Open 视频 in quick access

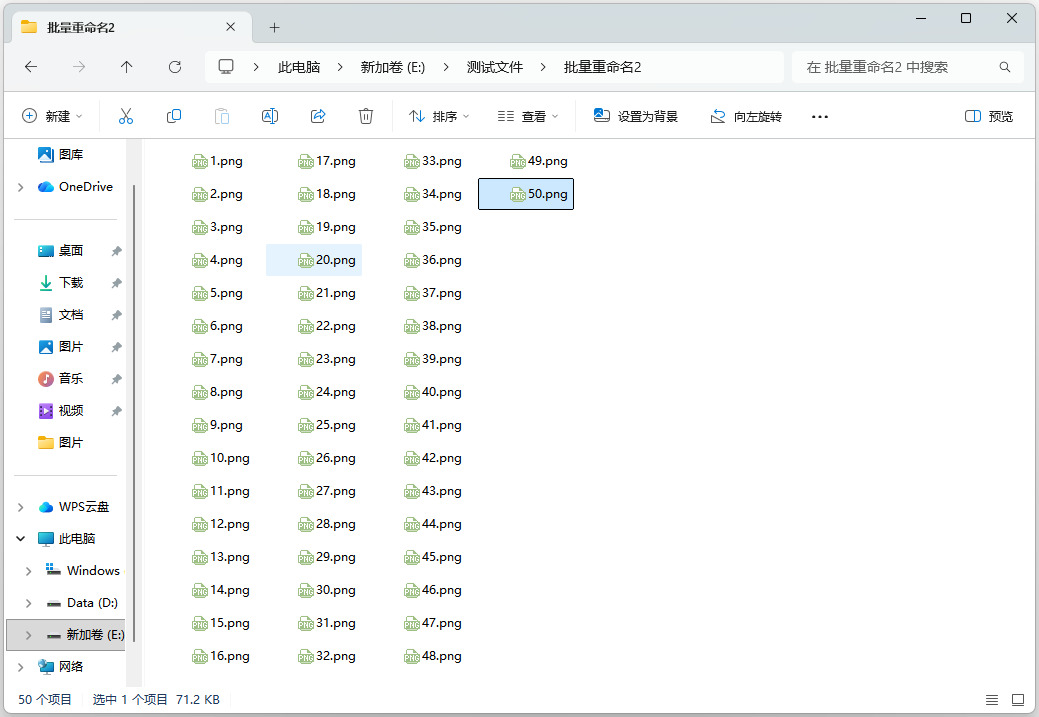tap(61, 411)
